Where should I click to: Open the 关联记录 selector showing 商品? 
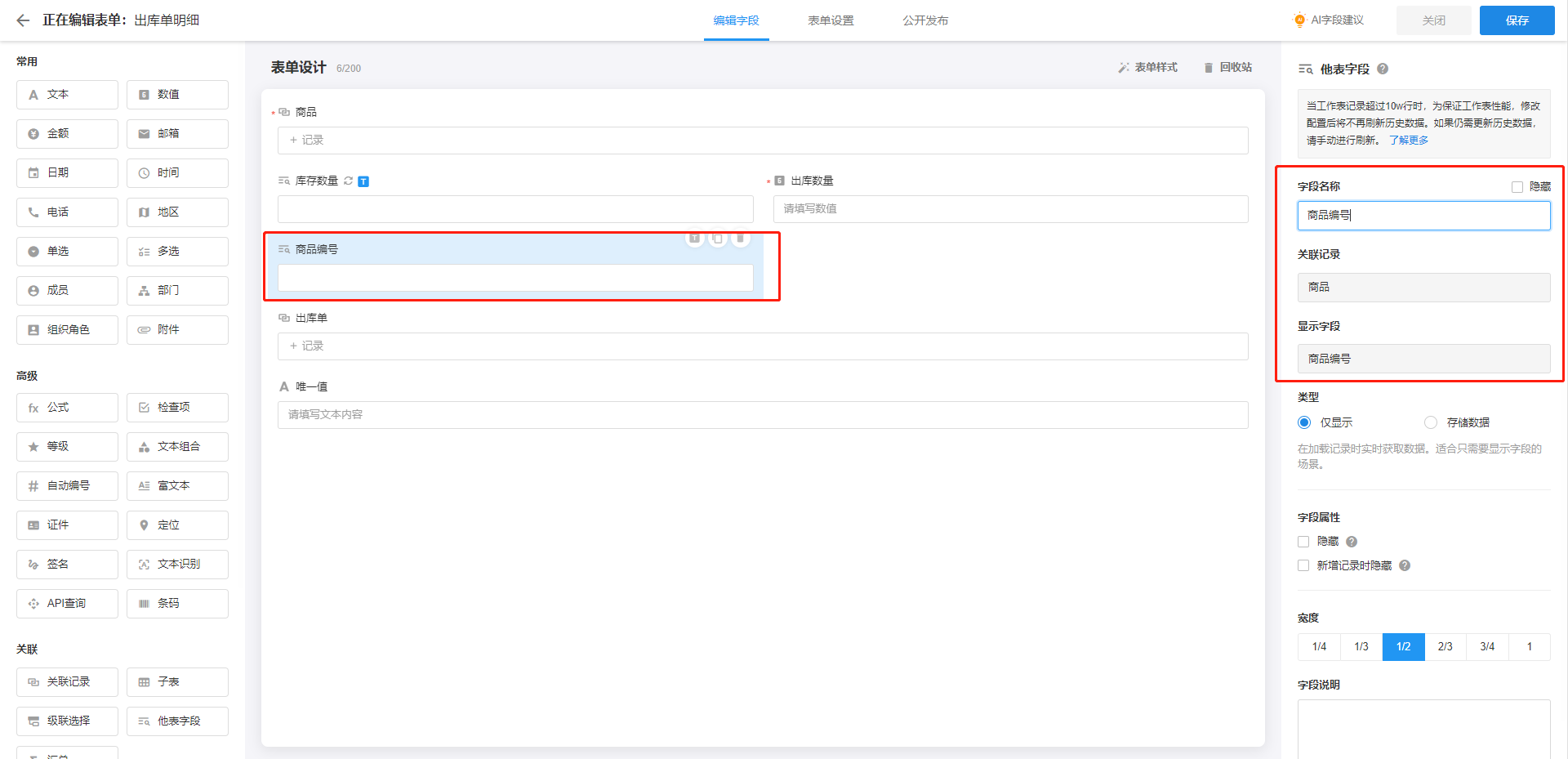pos(1423,288)
